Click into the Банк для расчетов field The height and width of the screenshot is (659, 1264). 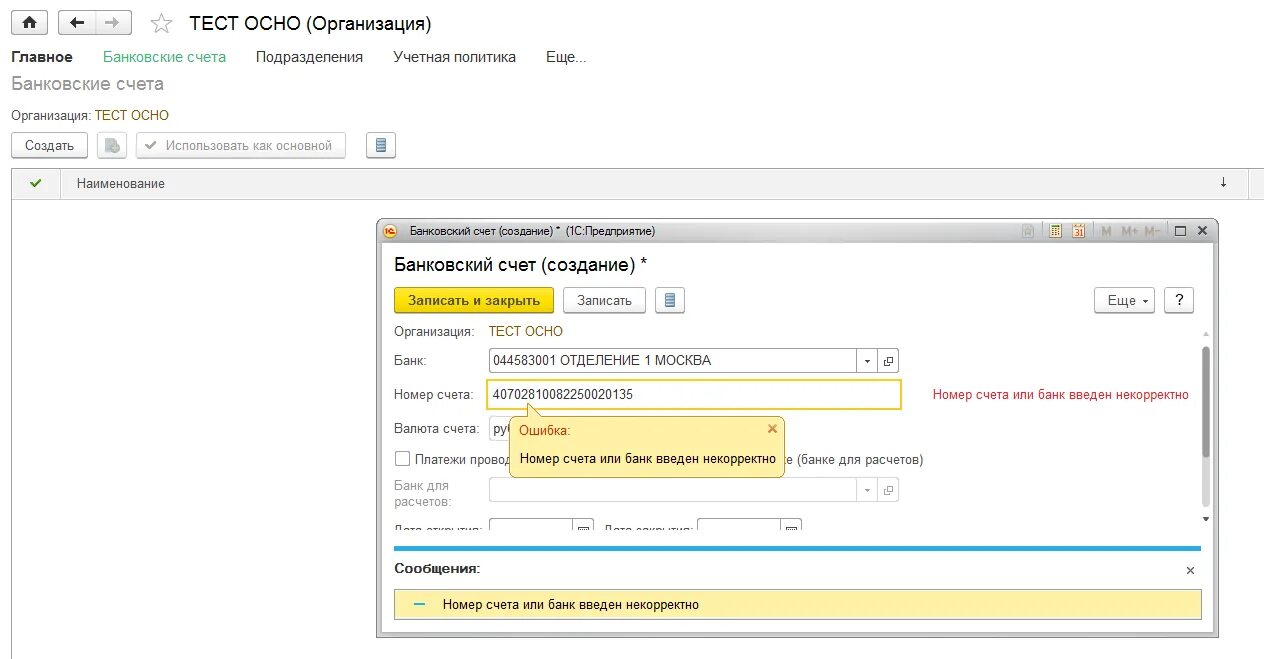[x=672, y=490]
